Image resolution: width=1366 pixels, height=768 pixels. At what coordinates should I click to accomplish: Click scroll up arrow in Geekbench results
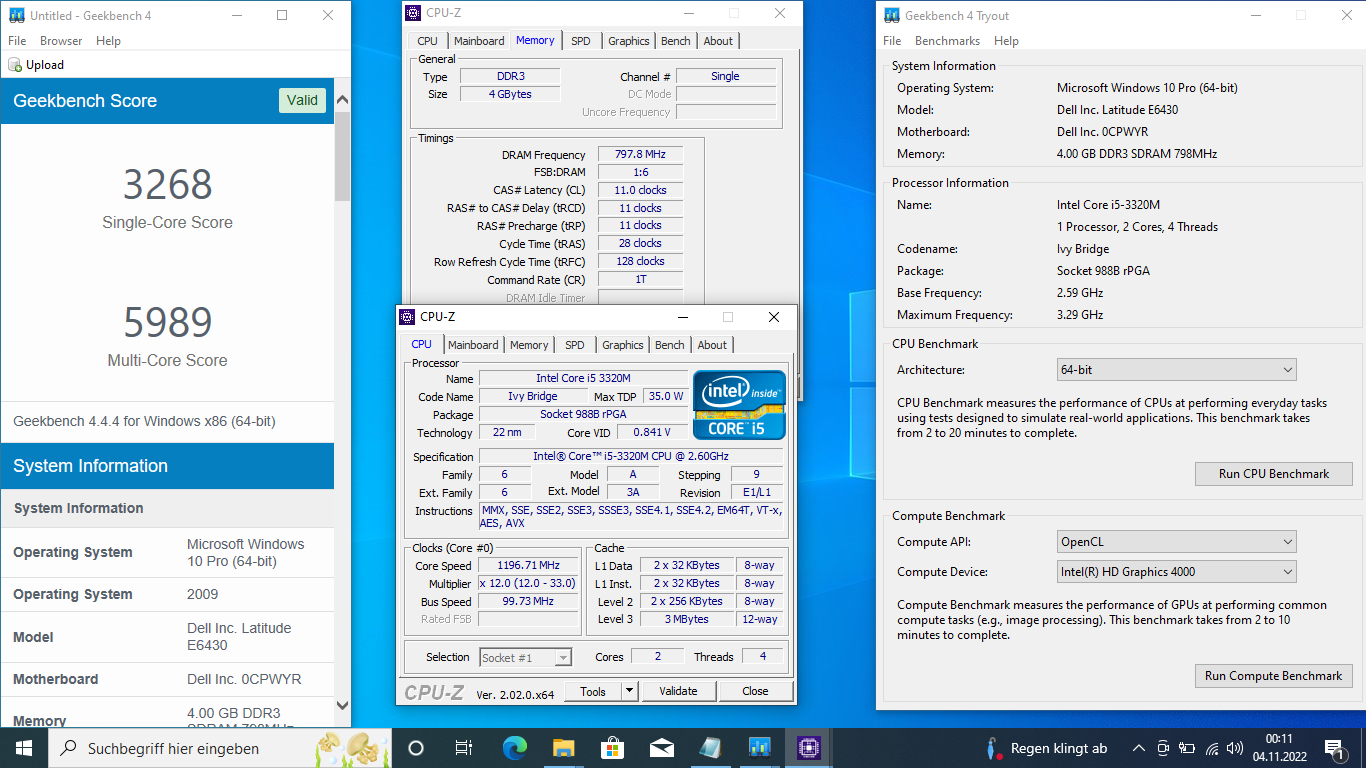pyautogui.click(x=342, y=101)
